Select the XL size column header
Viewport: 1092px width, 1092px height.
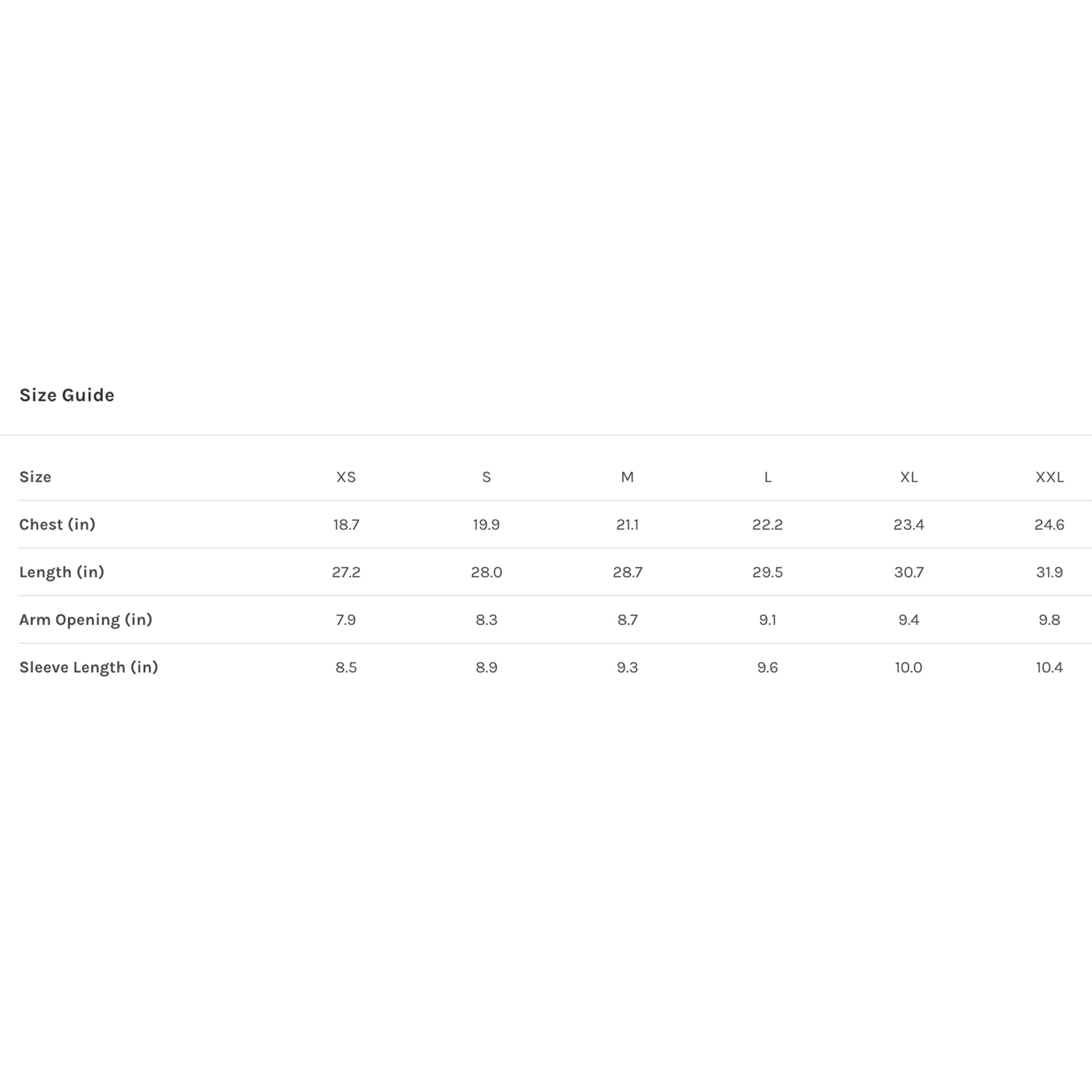click(x=909, y=477)
